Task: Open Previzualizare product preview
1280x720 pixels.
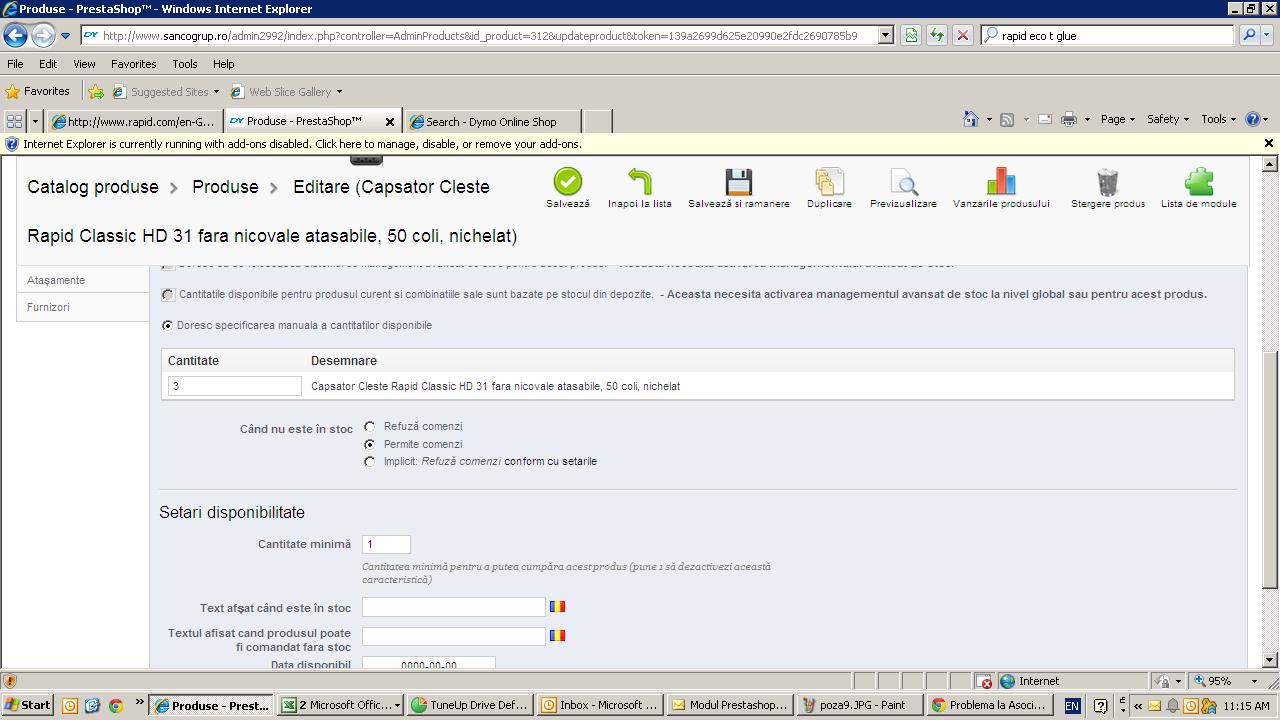Action: (x=903, y=181)
